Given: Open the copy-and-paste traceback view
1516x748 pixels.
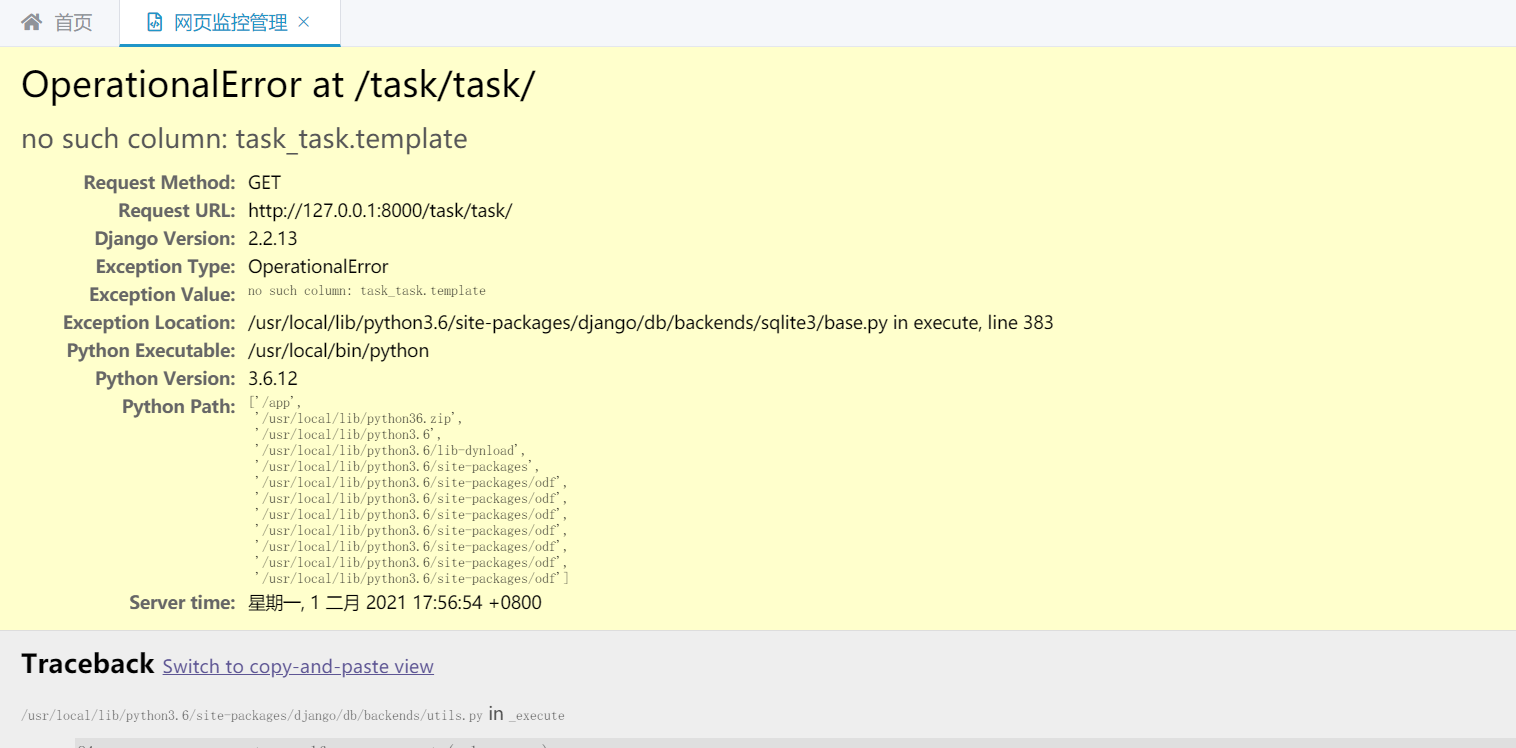Looking at the screenshot, I should click(297, 666).
